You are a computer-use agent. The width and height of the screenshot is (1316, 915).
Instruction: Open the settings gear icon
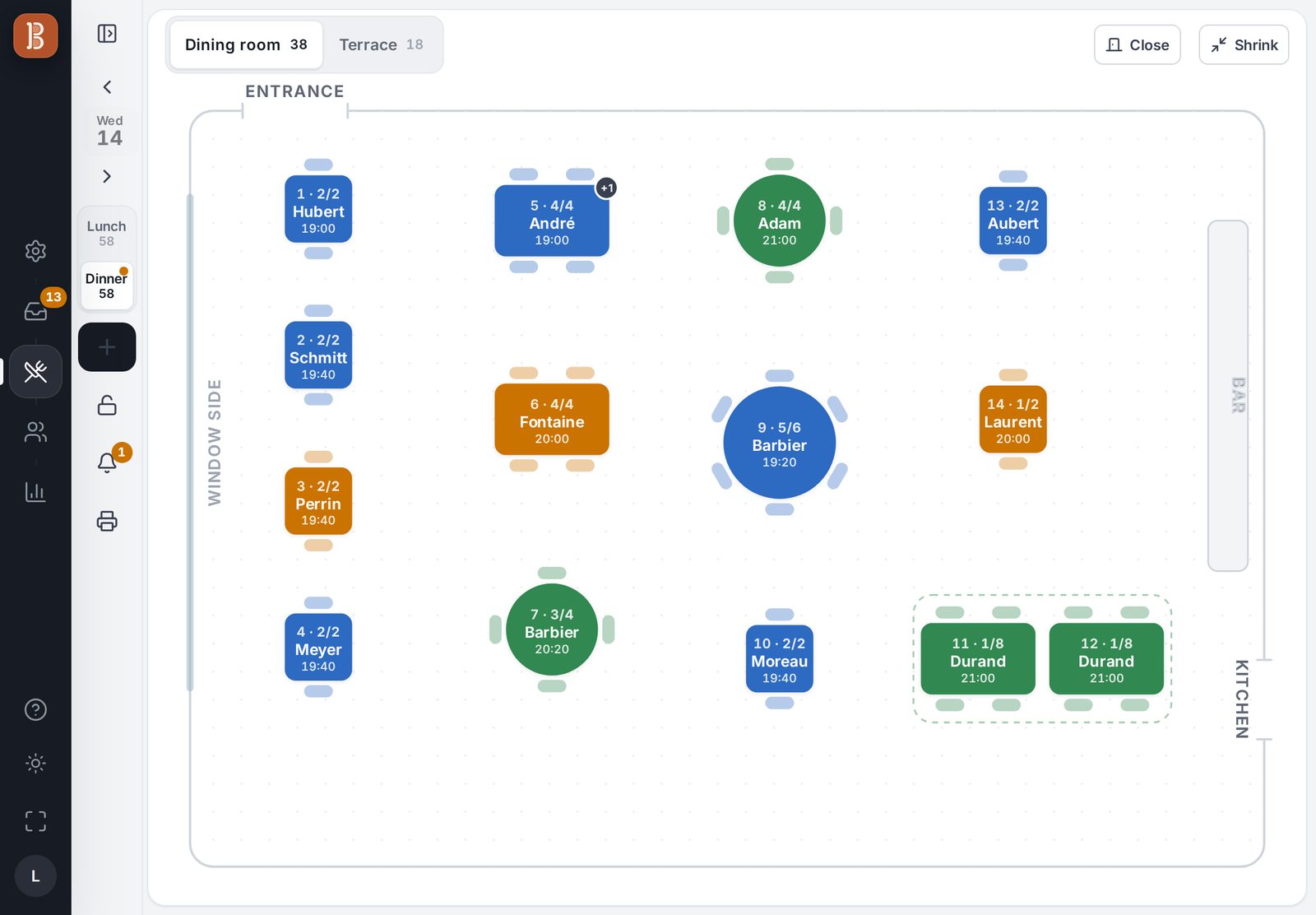click(35, 251)
